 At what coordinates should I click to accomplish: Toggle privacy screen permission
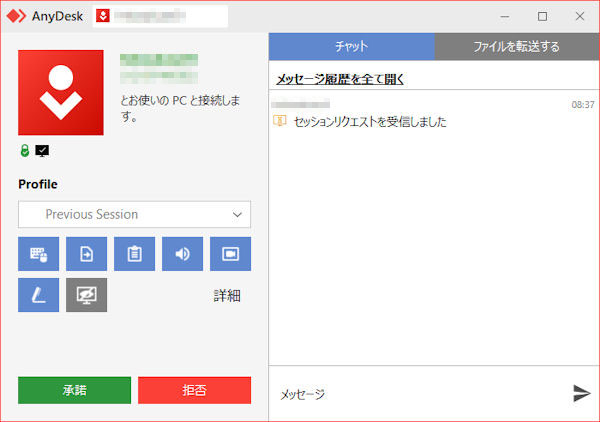coord(86,295)
